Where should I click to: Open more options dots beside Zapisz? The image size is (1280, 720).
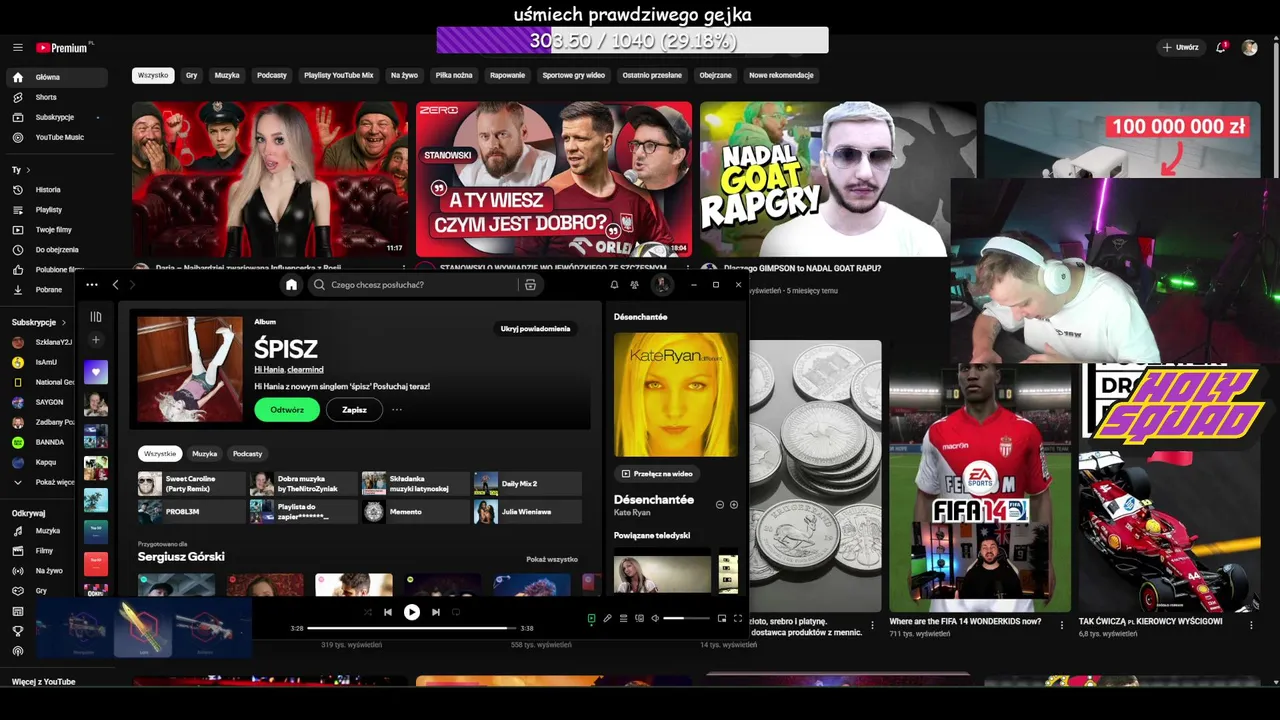(x=397, y=409)
